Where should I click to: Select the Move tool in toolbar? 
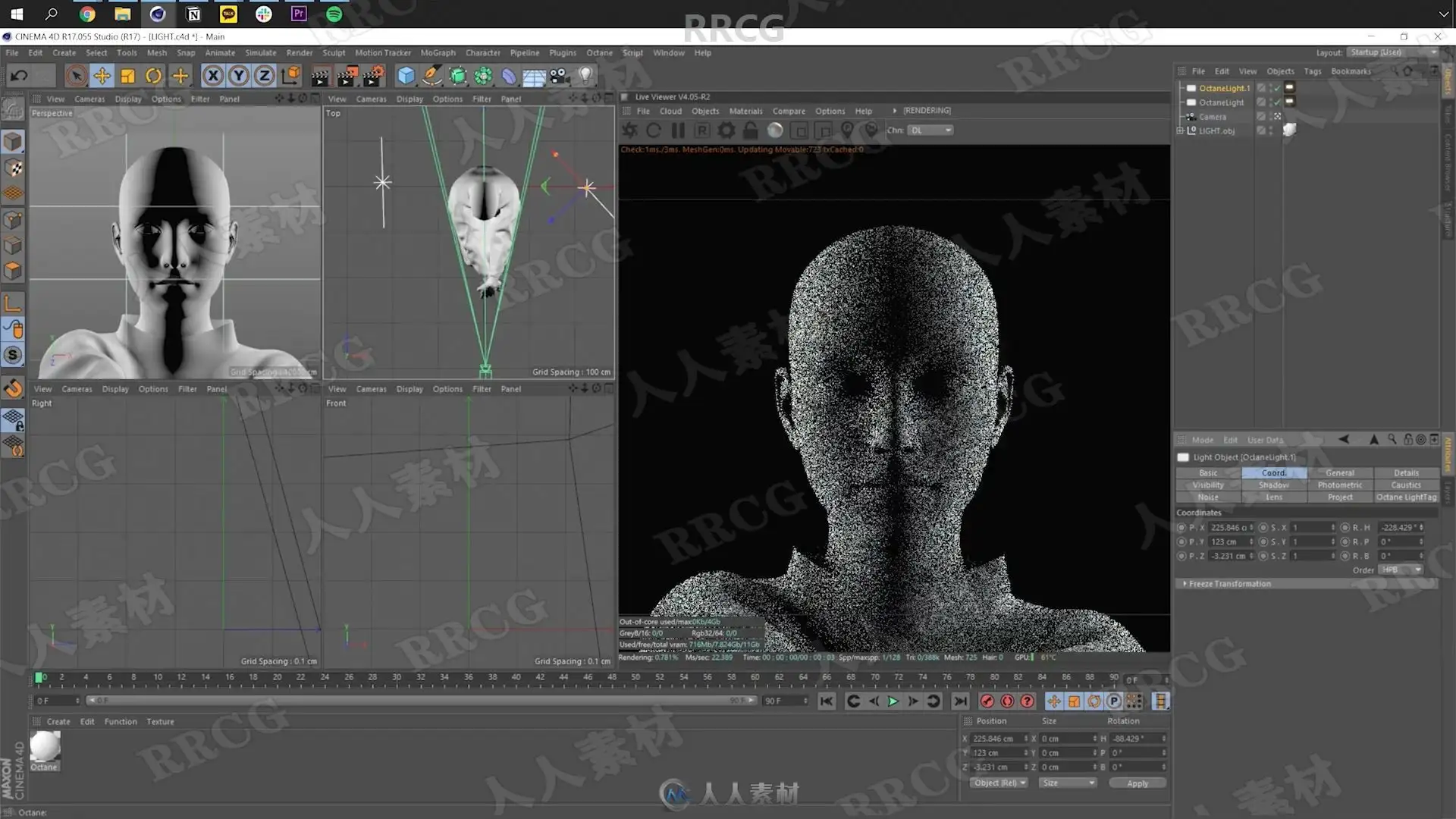coord(102,75)
